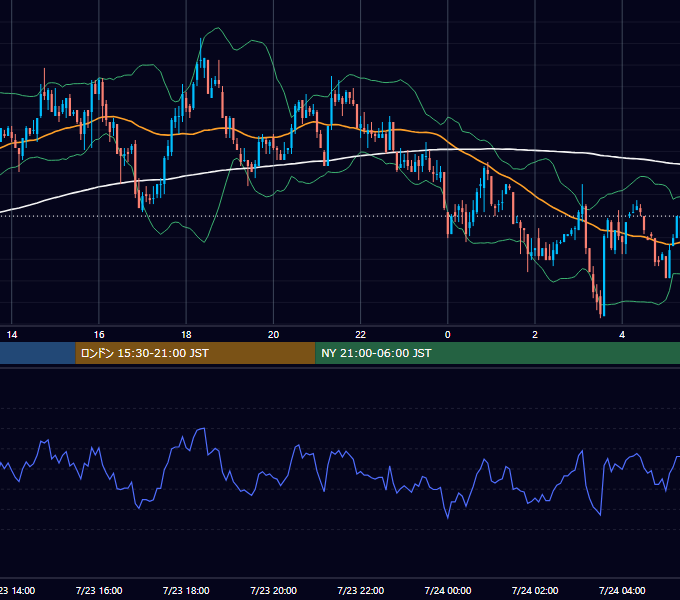The image size is (680, 600).
Task: Click the 7/23 18:00 time label
Action: click(x=186, y=590)
